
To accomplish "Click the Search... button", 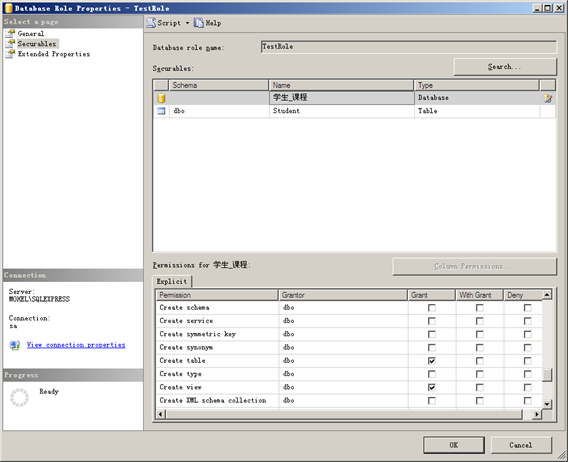I will coord(505,67).
